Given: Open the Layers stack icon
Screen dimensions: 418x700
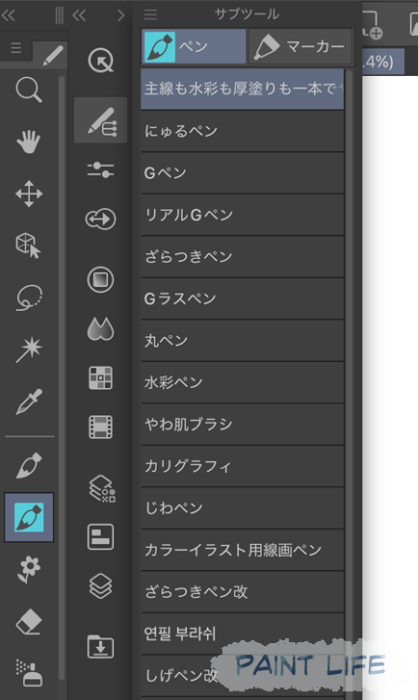Looking at the screenshot, I should pyautogui.click(x=100, y=586).
